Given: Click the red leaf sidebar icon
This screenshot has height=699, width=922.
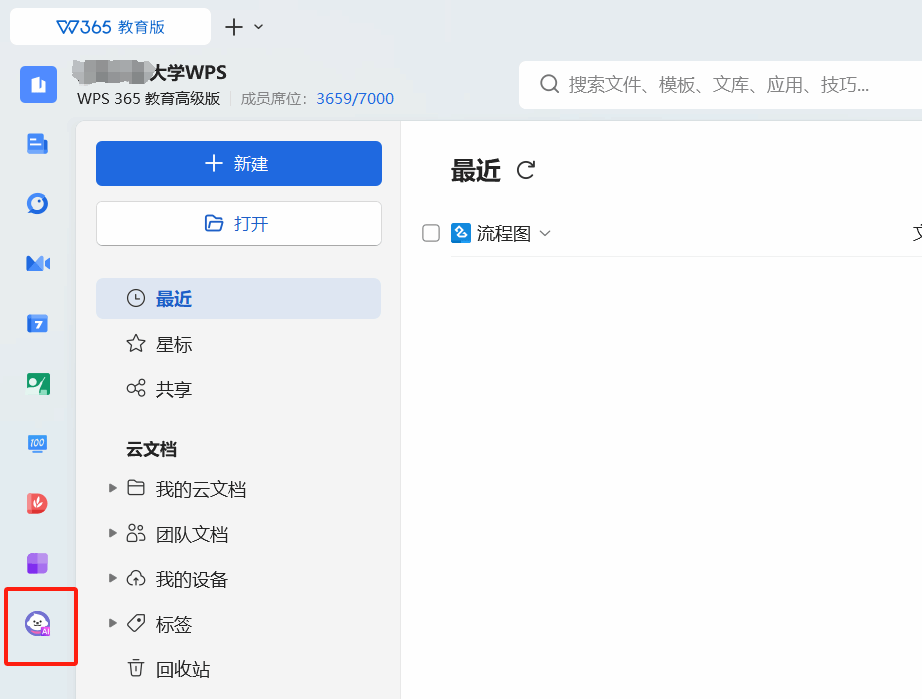Looking at the screenshot, I should point(38,503).
